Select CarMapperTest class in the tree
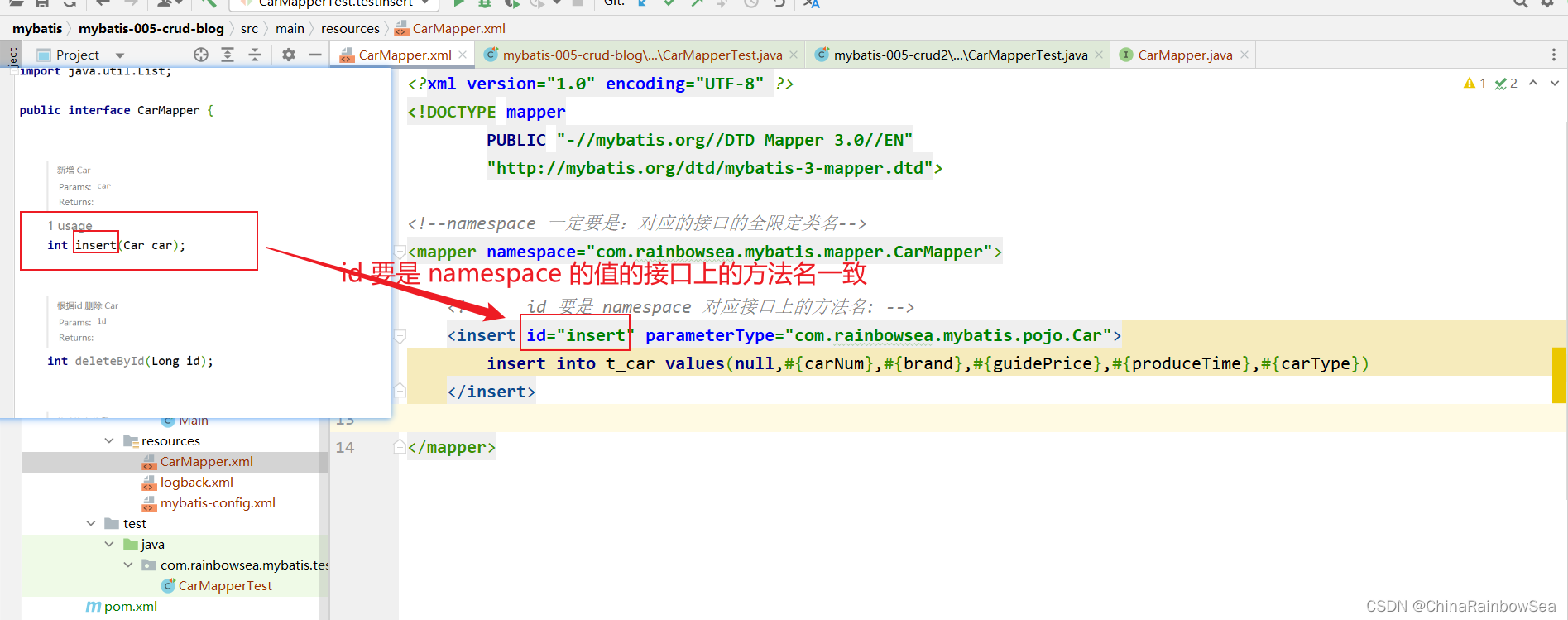Image resolution: width=1568 pixels, height=620 pixels. point(225,585)
